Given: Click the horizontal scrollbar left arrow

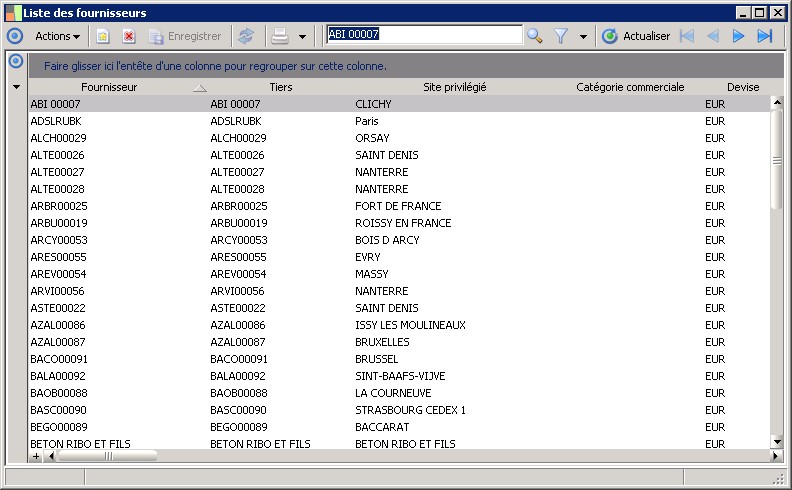Looking at the screenshot, I should click(51, 456).
